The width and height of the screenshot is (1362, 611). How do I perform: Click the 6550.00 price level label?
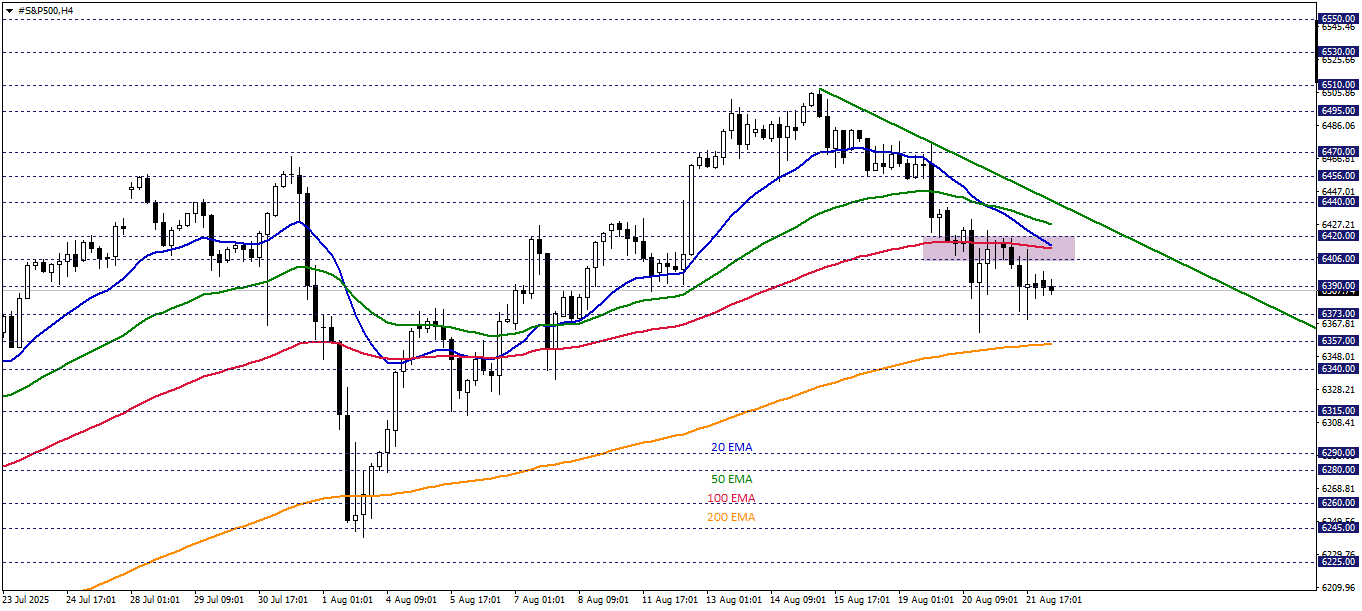[x=1338, y=19]
